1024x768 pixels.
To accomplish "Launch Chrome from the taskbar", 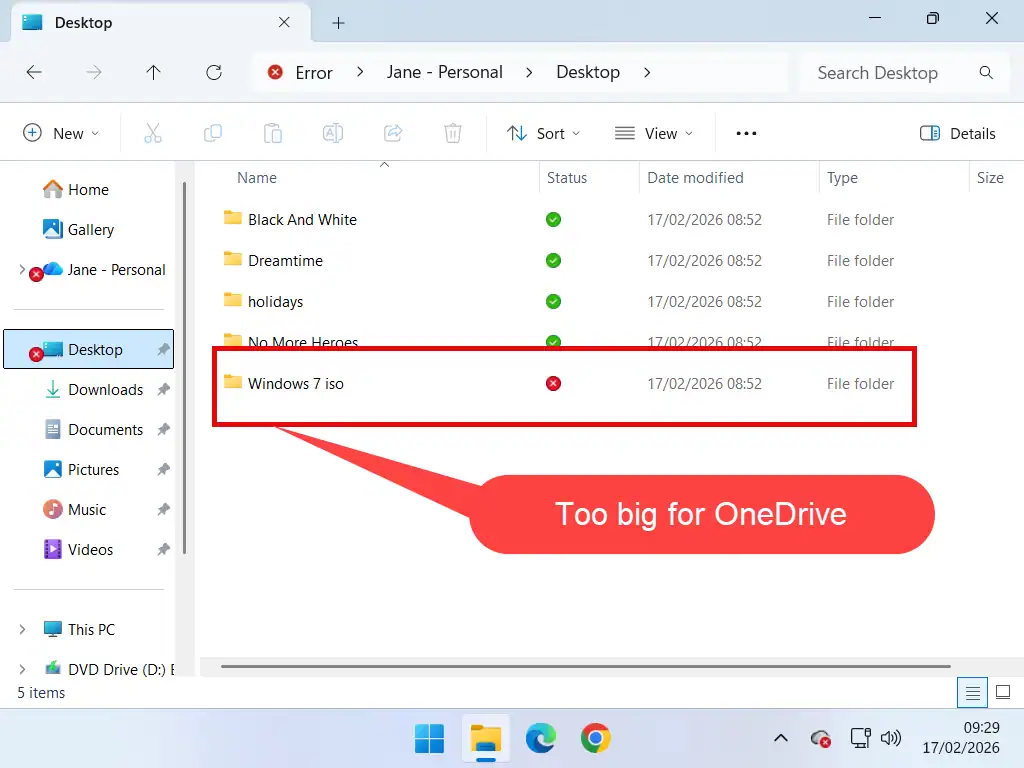I will coord(596,738).
